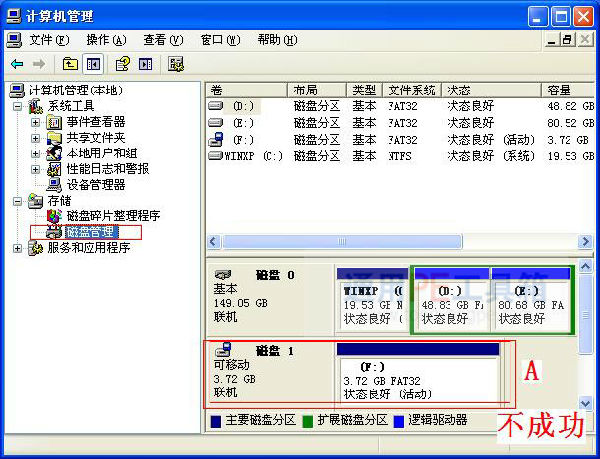Expand the 共享文件夹 node
Image resolution: width=600 pixels, height=459 pixels.
(x=36, y=138)
